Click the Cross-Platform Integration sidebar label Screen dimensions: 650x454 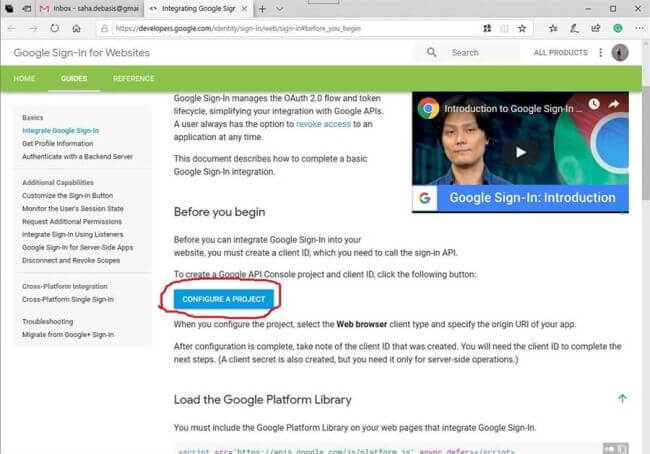tap(65, 286)
